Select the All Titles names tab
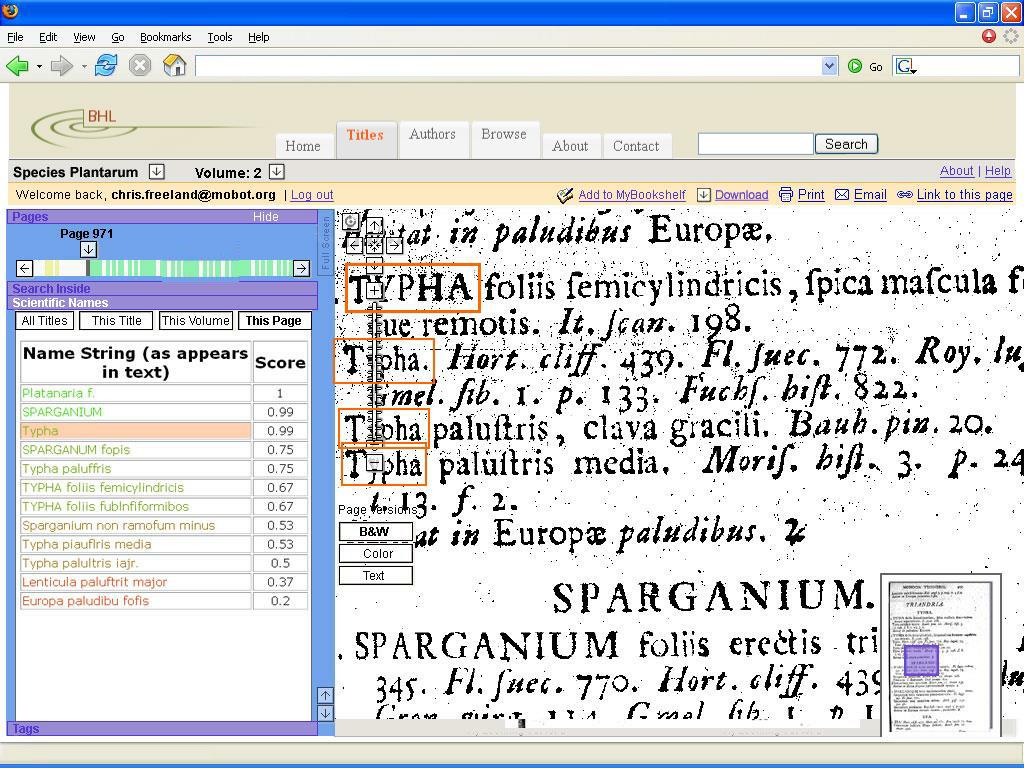Image resolution: width=1024 pixels, height=768 pixels. coord(44,321)
